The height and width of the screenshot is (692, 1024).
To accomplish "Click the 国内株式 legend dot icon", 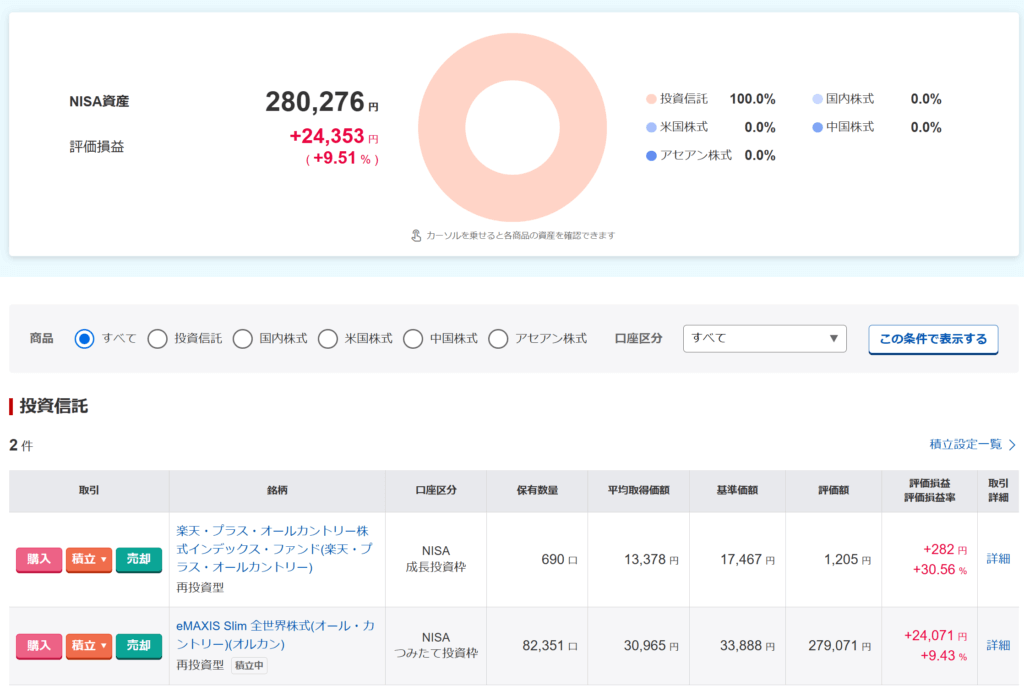I will (817, 99).
